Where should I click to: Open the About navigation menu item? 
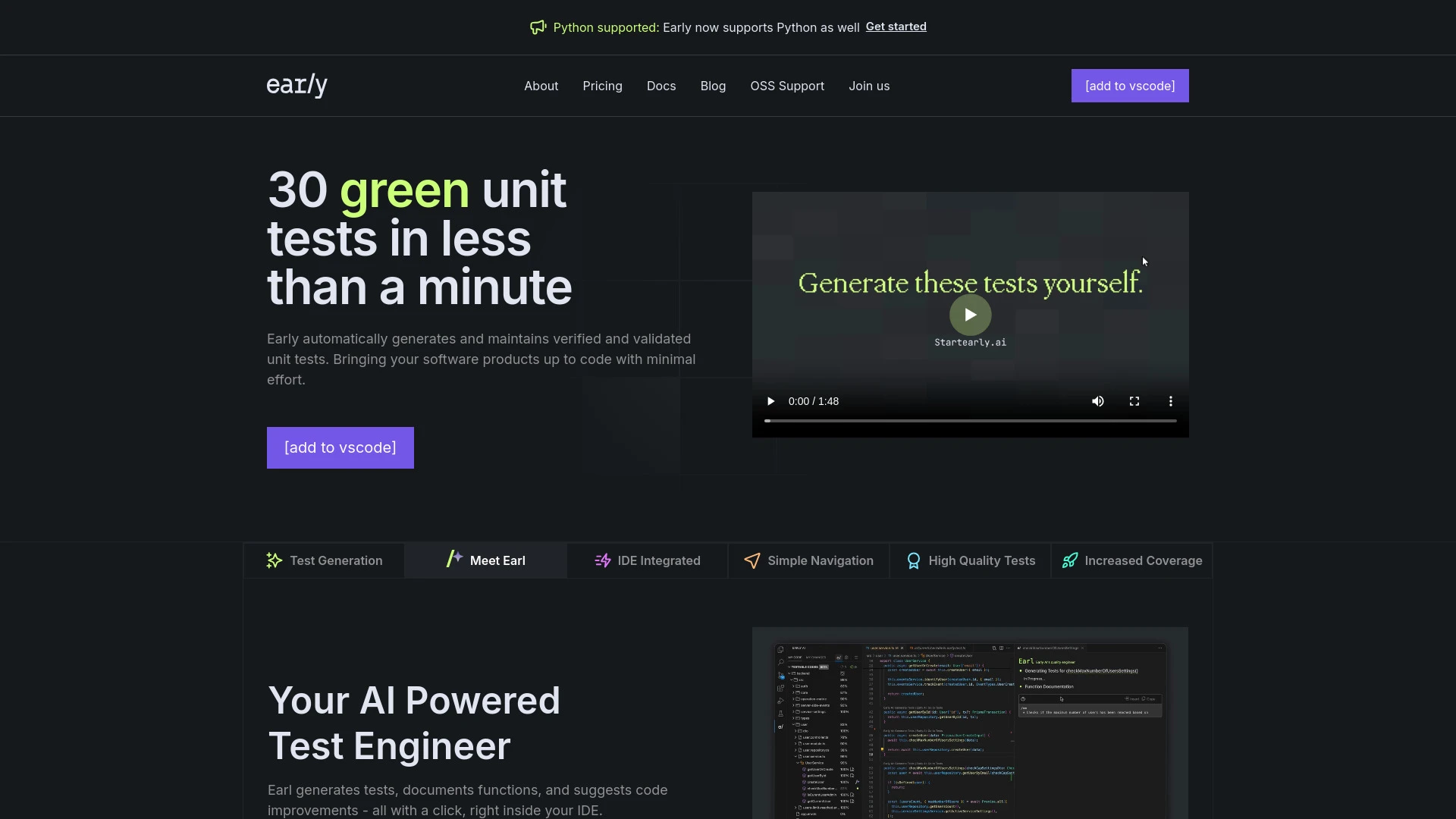(541, 85)
